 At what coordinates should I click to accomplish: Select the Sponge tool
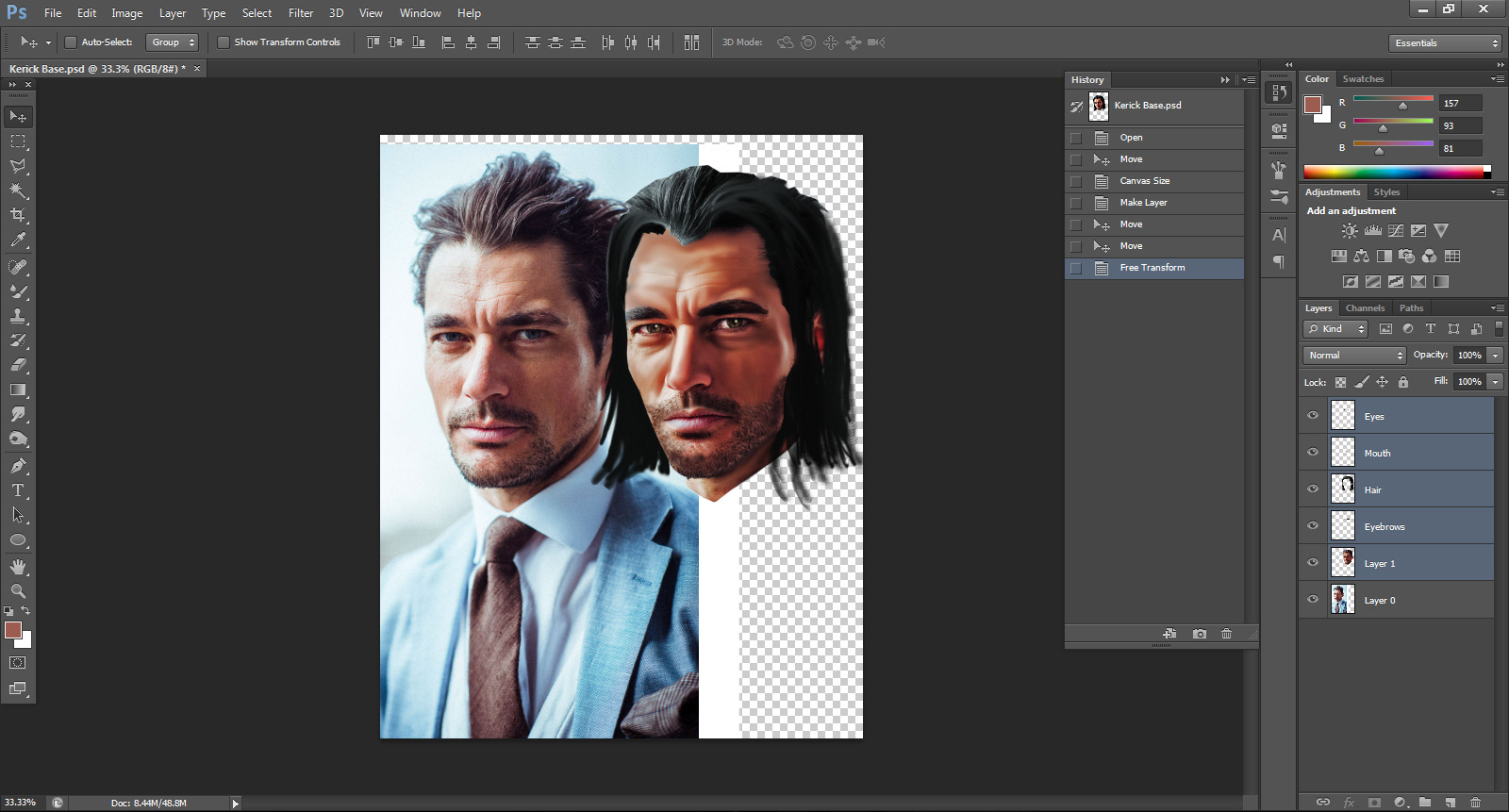[x=18, y=439]
